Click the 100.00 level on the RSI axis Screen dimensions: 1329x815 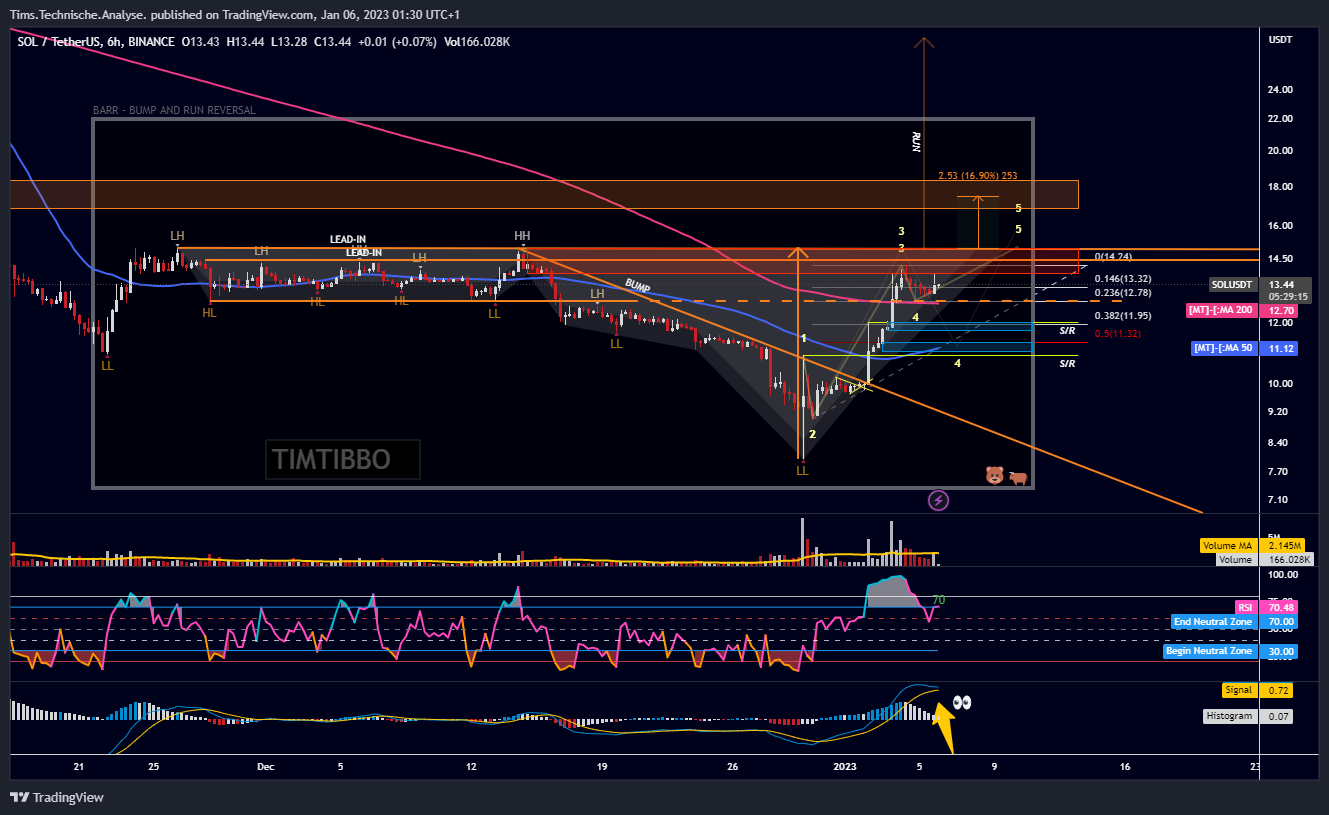click(x=1281, y=576)
